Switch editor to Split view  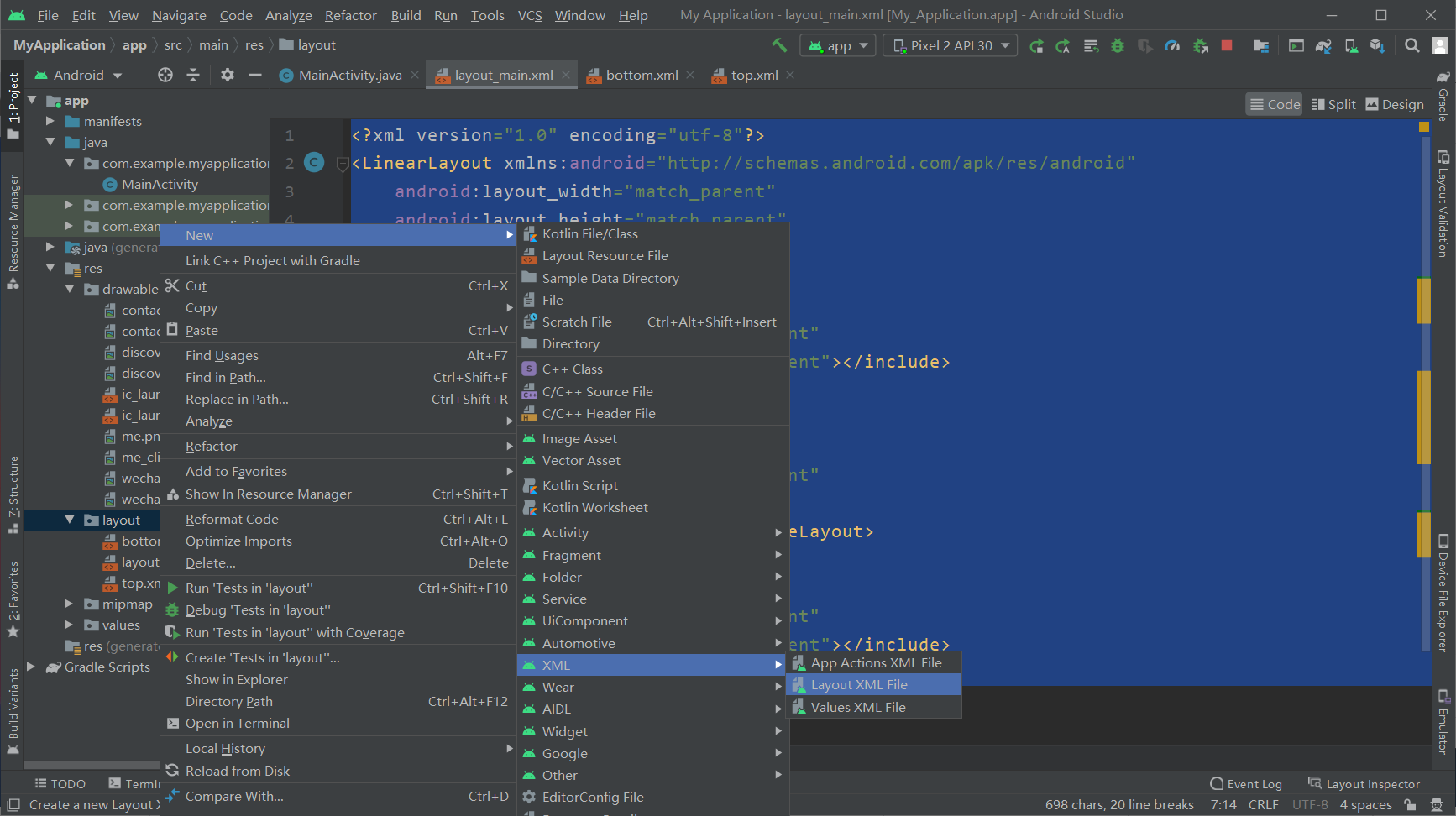1333,104
